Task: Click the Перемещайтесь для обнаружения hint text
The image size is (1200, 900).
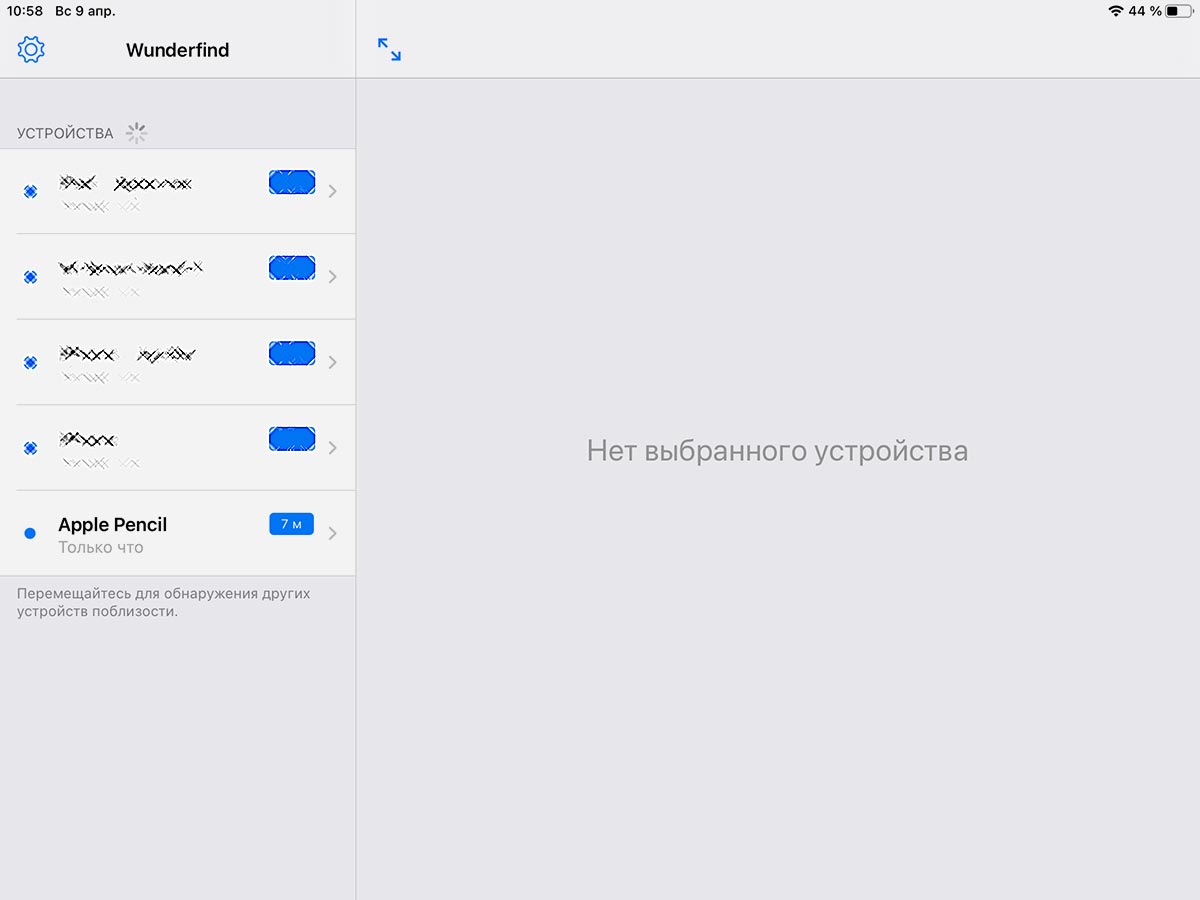Action: tap(164, 602)
